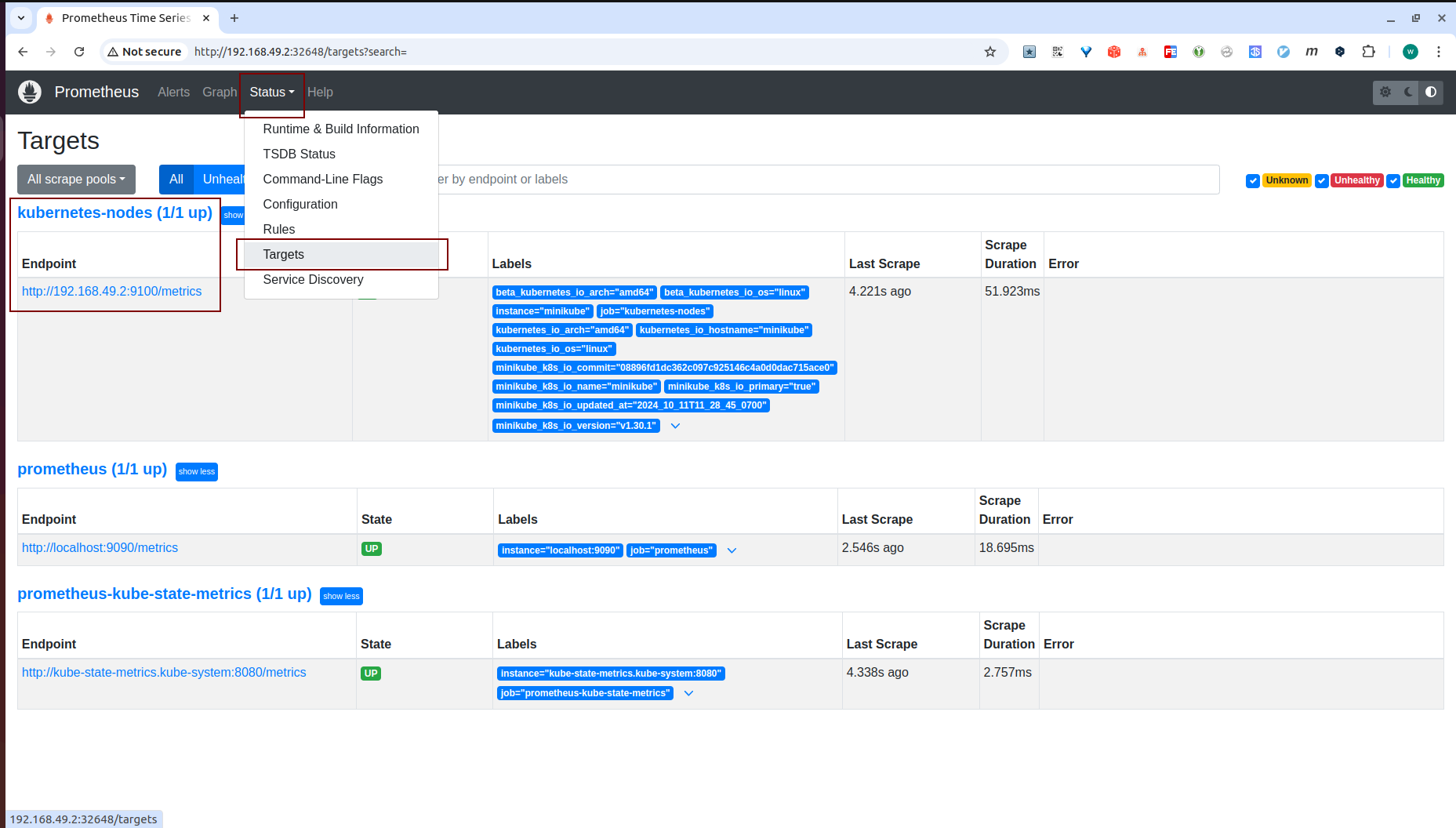Toggle the Status dropdown menu
The width and height of the screenshot is (1456, 828).
pos(272,93)
